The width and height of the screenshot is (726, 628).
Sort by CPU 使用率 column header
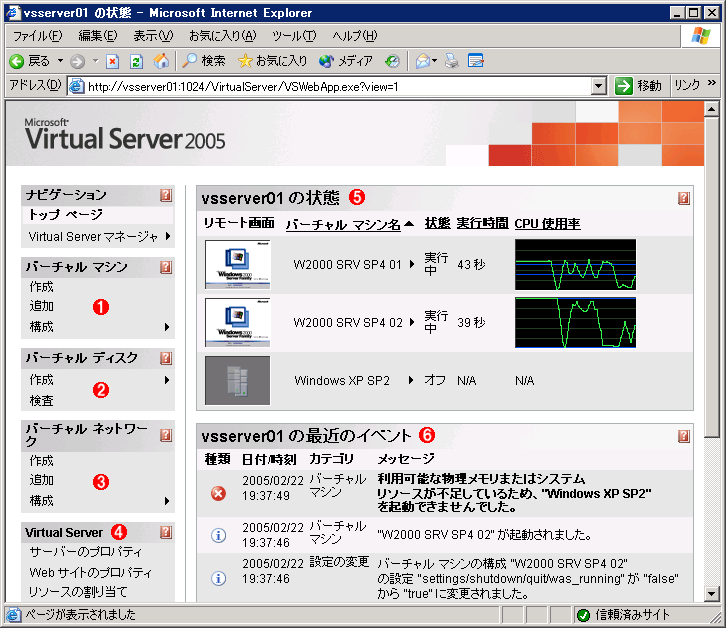(547, 224)
